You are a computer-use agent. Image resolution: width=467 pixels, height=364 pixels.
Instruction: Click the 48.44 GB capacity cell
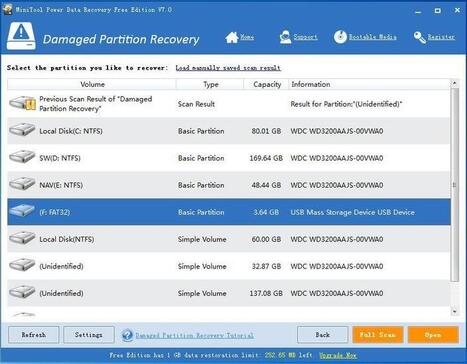[x=266, y=185]
